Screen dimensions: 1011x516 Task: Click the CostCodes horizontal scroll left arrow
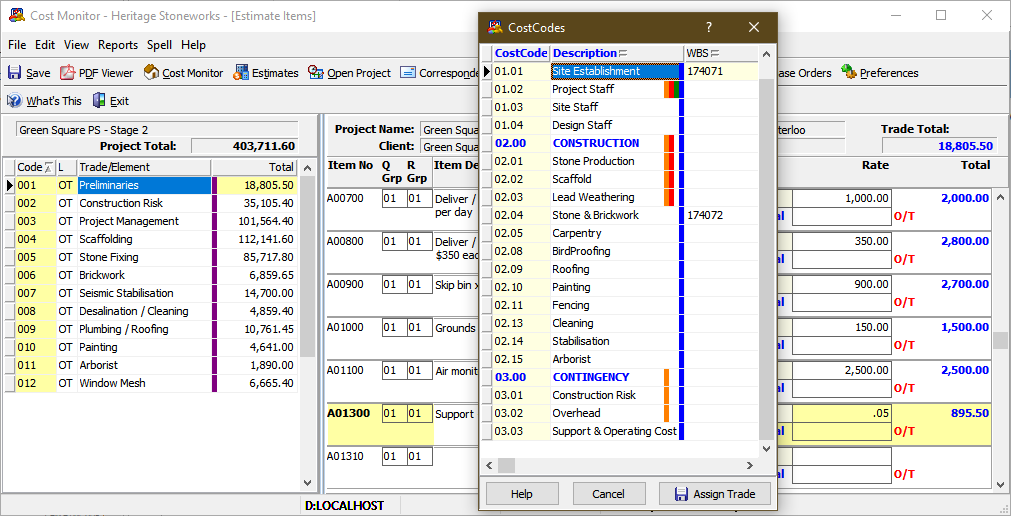[489, 465]
